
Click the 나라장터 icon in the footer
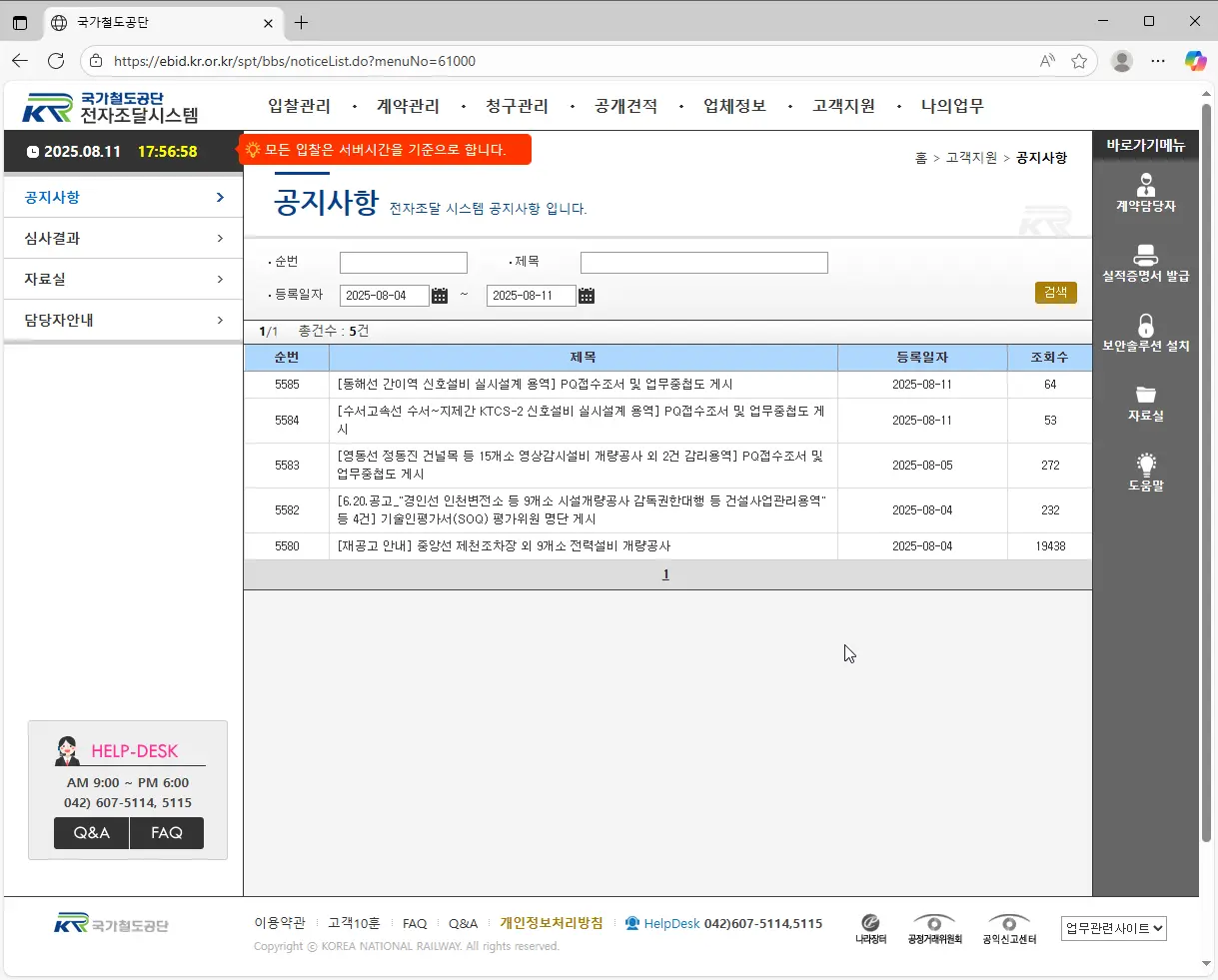[x=870, y=924]
